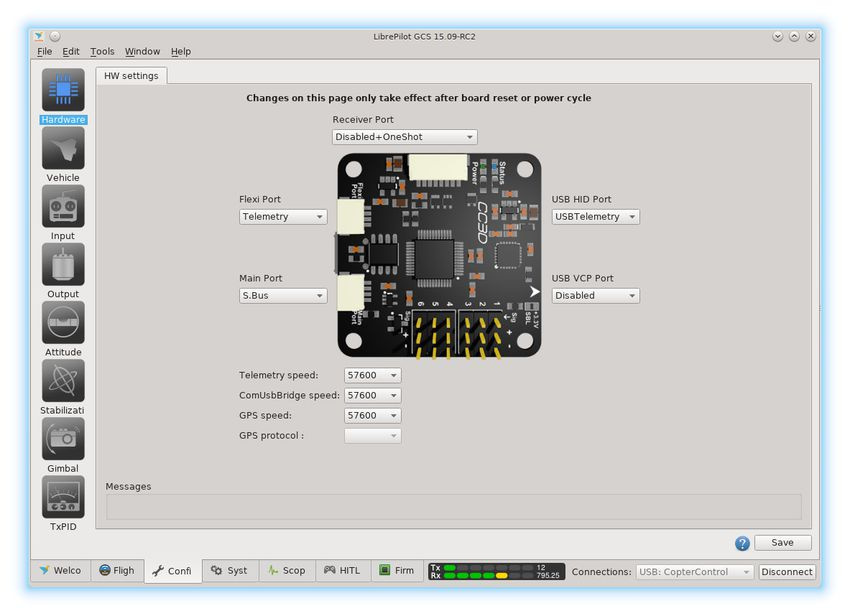Click the CC3D board image
The width and height of the screenshot is (850, 616).
[x=439, y=255]
